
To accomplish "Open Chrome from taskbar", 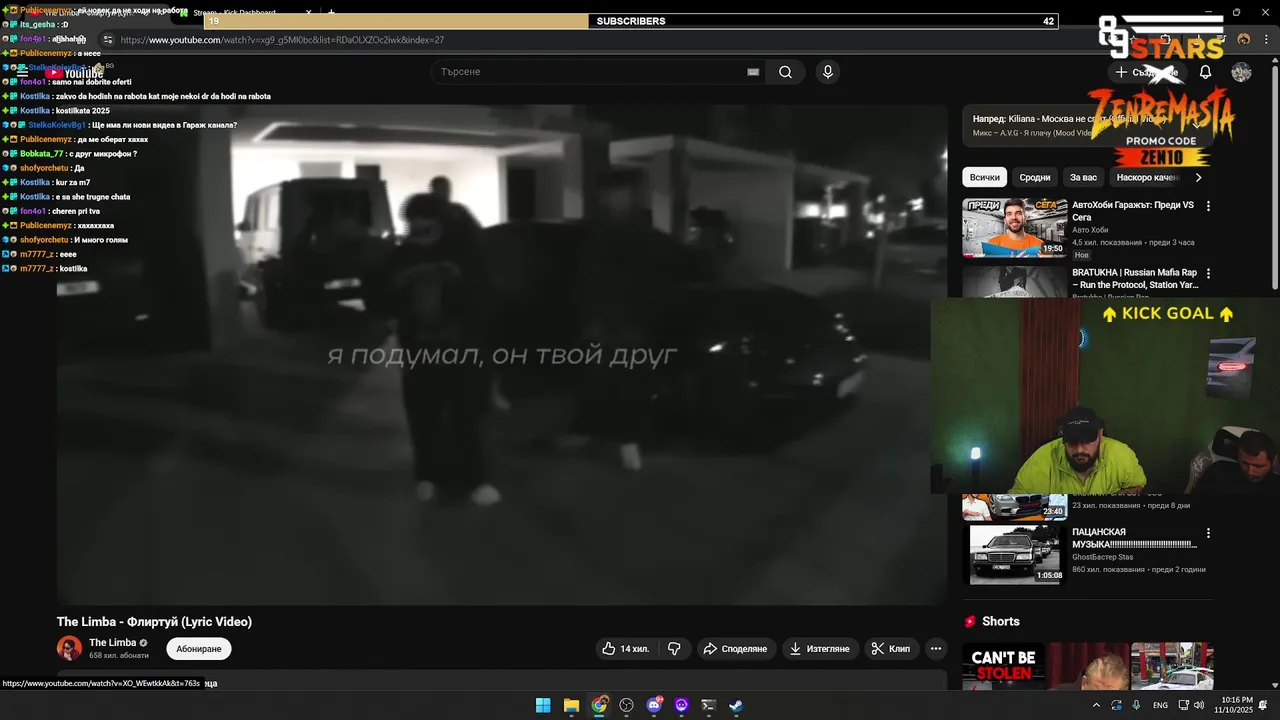I will tap(599, 705).
